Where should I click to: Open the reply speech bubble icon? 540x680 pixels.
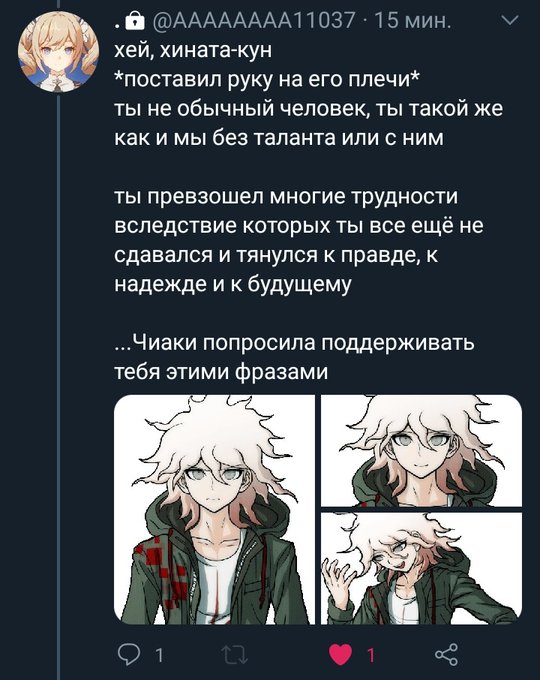(x=128, y=654)
